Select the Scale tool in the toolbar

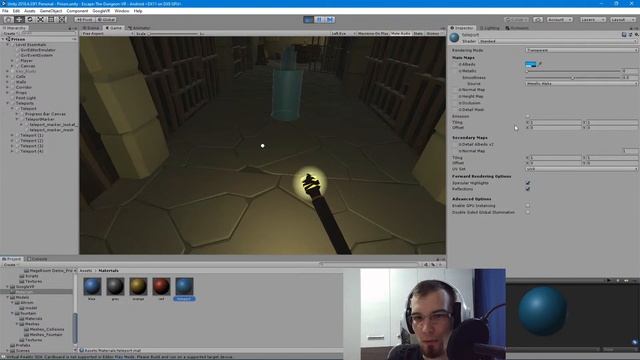pyautogui.click(x=40, y=20)
